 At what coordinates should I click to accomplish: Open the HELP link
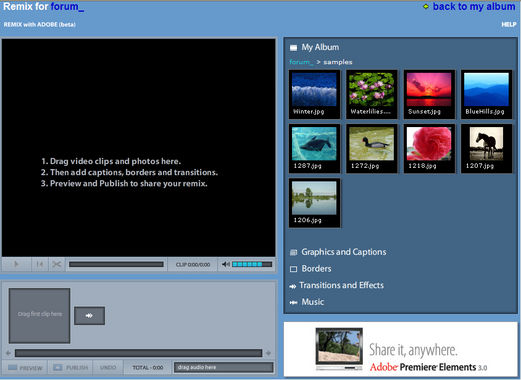(x=509, y=24)
